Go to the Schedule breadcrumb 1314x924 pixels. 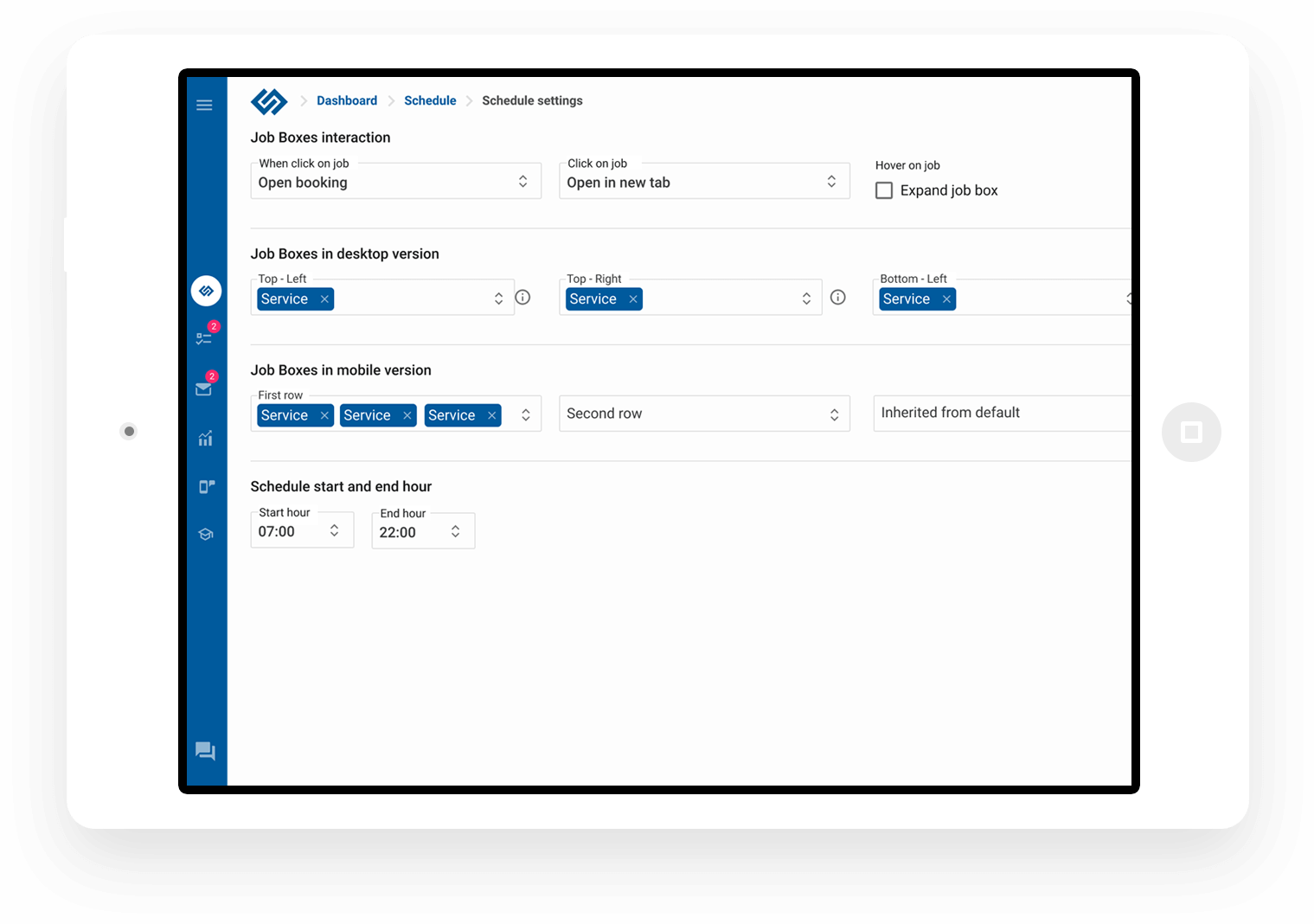point(430,100)
